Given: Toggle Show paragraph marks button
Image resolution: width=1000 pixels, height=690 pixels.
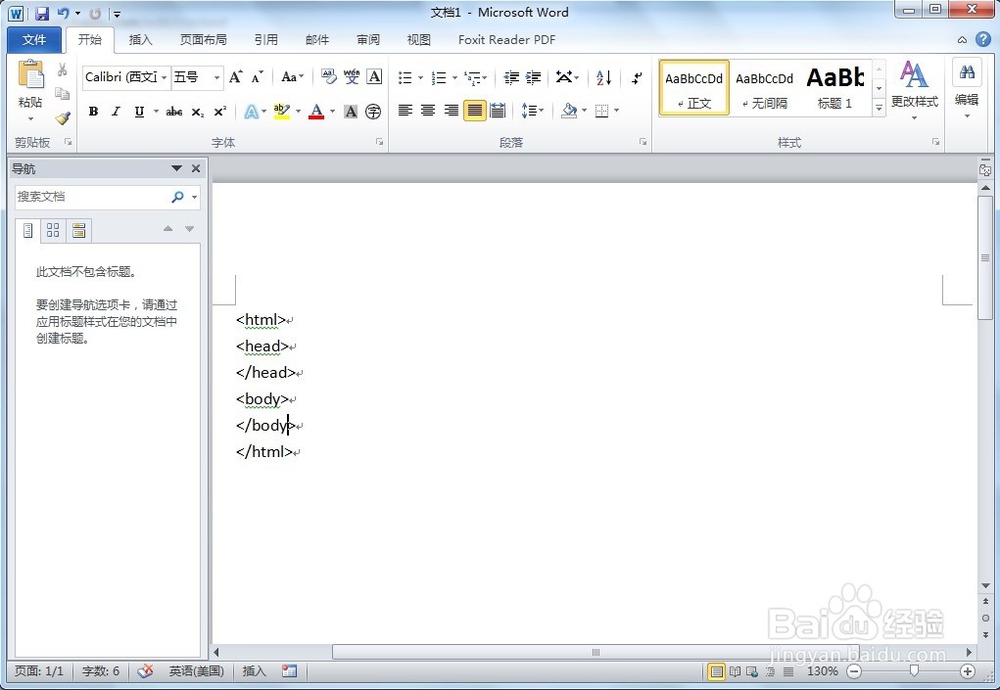Looking at the screenshot, I should click(x=636, y=78).
